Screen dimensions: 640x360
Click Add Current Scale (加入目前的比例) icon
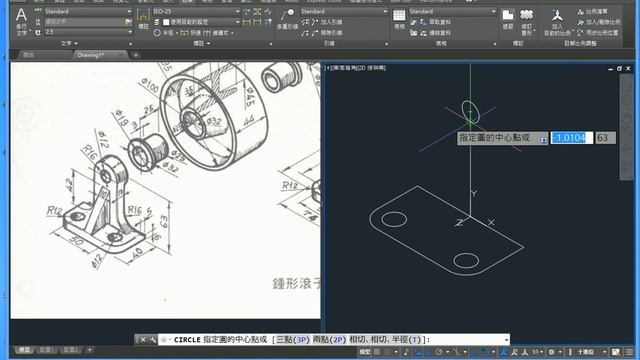[557, 22]
